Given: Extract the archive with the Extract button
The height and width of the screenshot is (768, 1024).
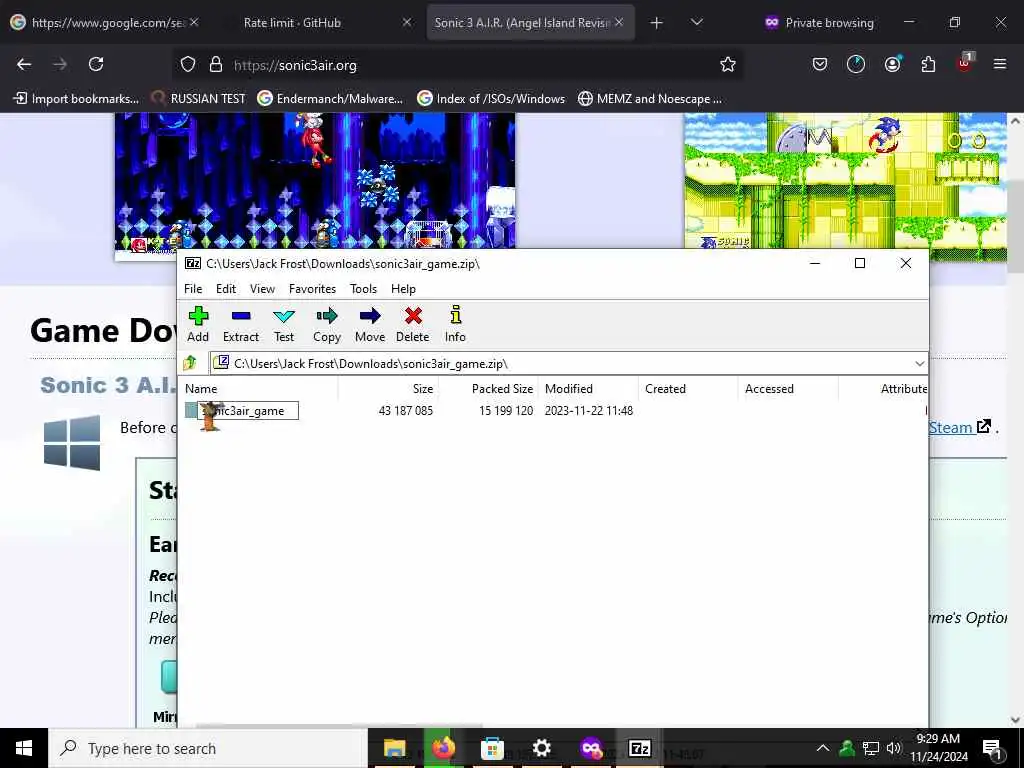Looking at the screenshot, I should pos(241,324).
